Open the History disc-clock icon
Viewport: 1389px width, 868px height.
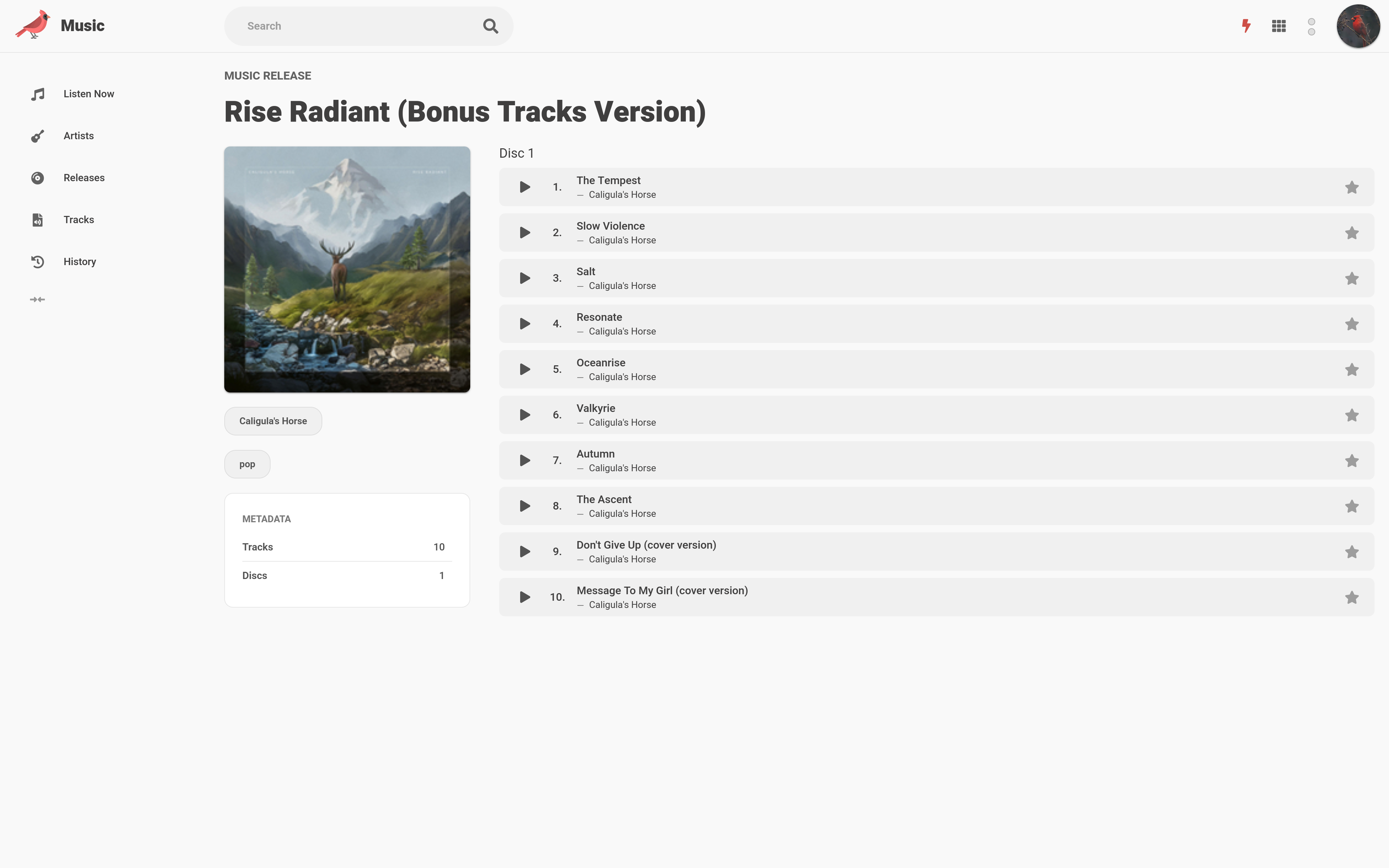tap(37, 262)
